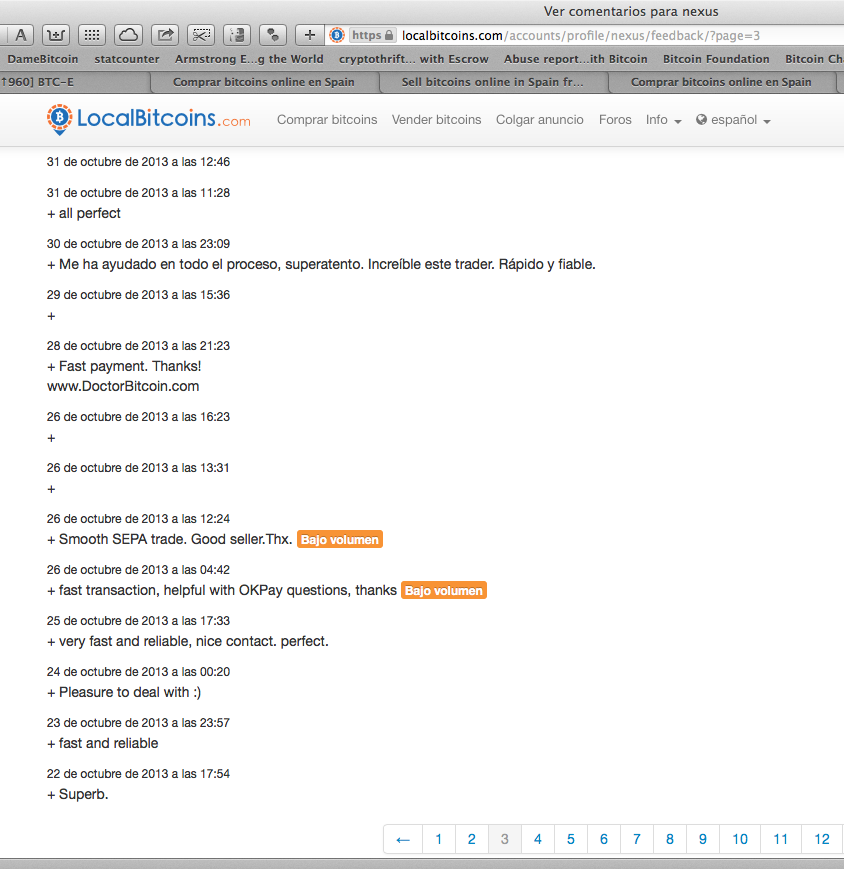Go to feedback page 10
The height and width of the screenshot is (869, 844).
click(x=740, y=839)
